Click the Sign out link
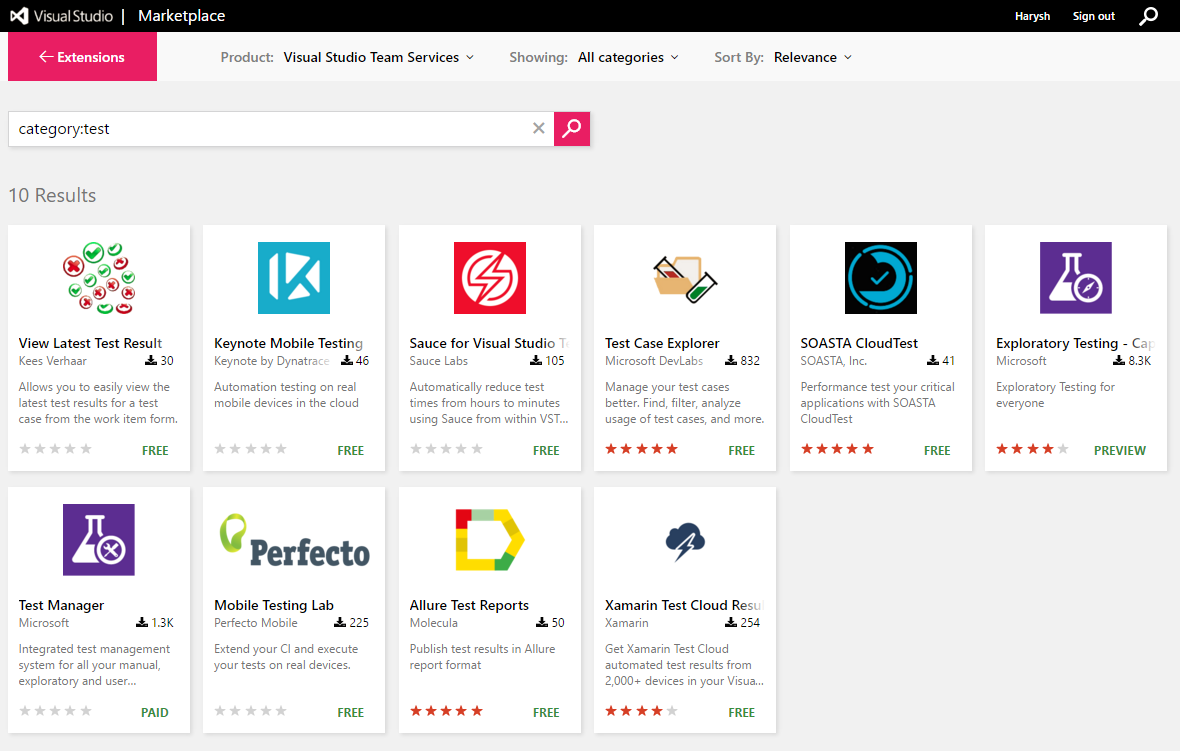The width and height of the screenshot is (1180, 751). [1093, 16]
